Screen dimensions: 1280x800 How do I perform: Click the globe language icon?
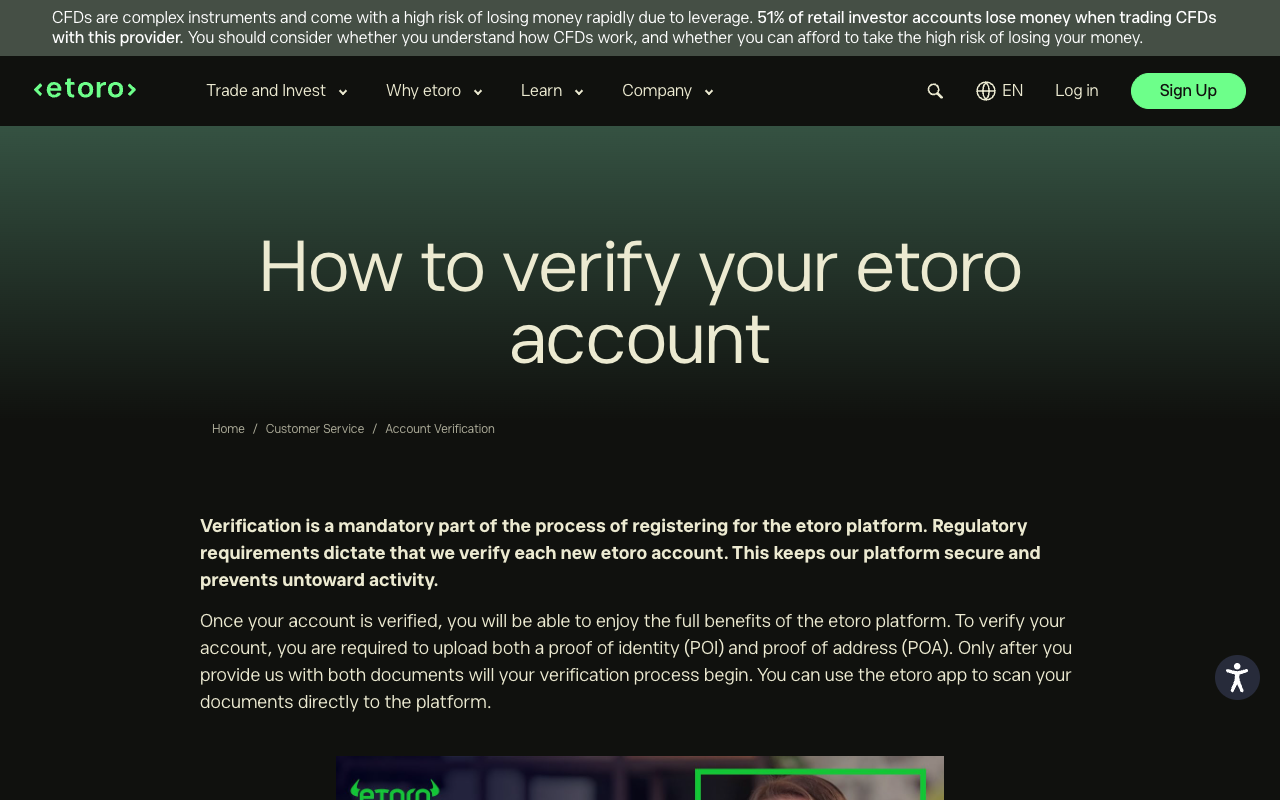pyautogui.click(x=986, y=91)
